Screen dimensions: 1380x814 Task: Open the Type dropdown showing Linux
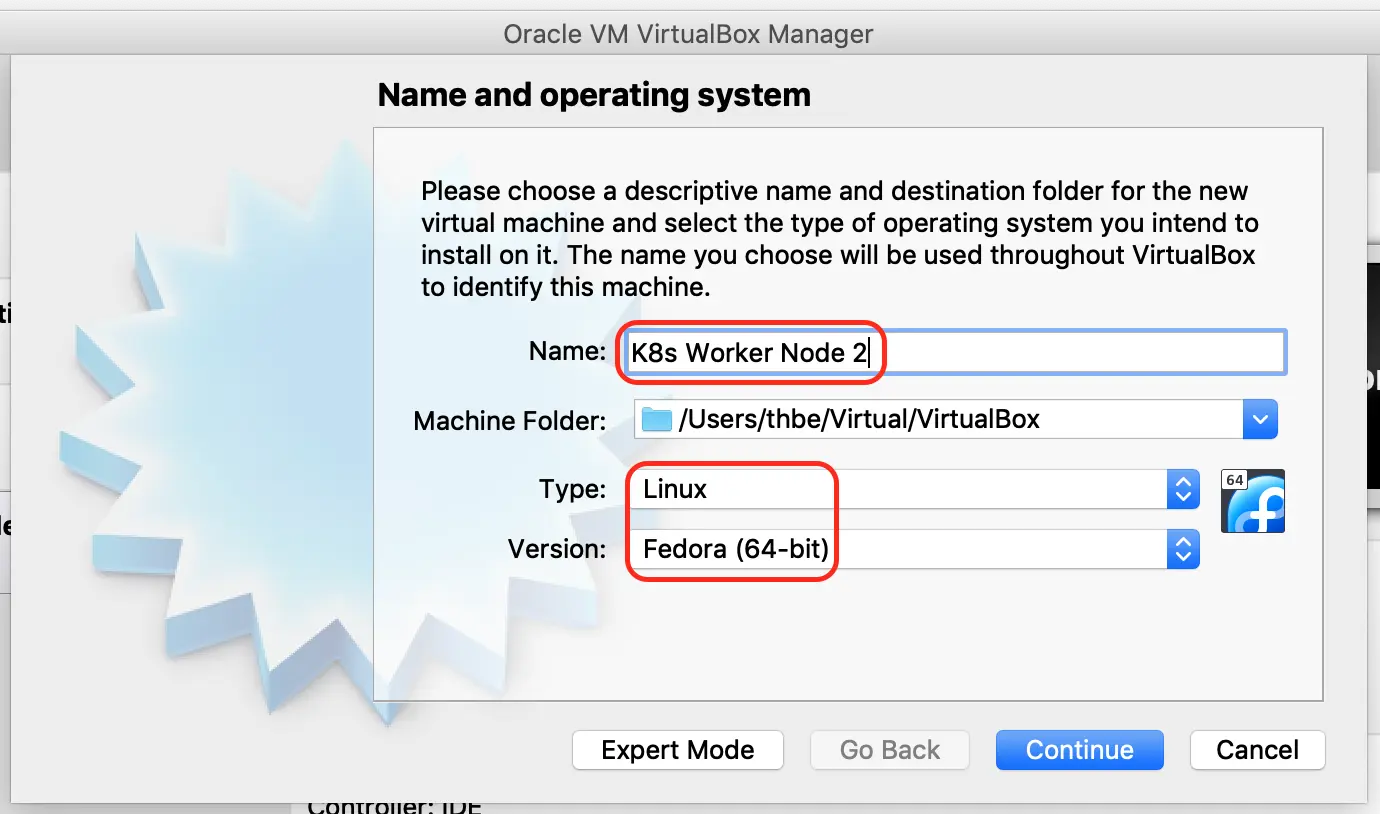pyautogui.click(x=900, y=489)
